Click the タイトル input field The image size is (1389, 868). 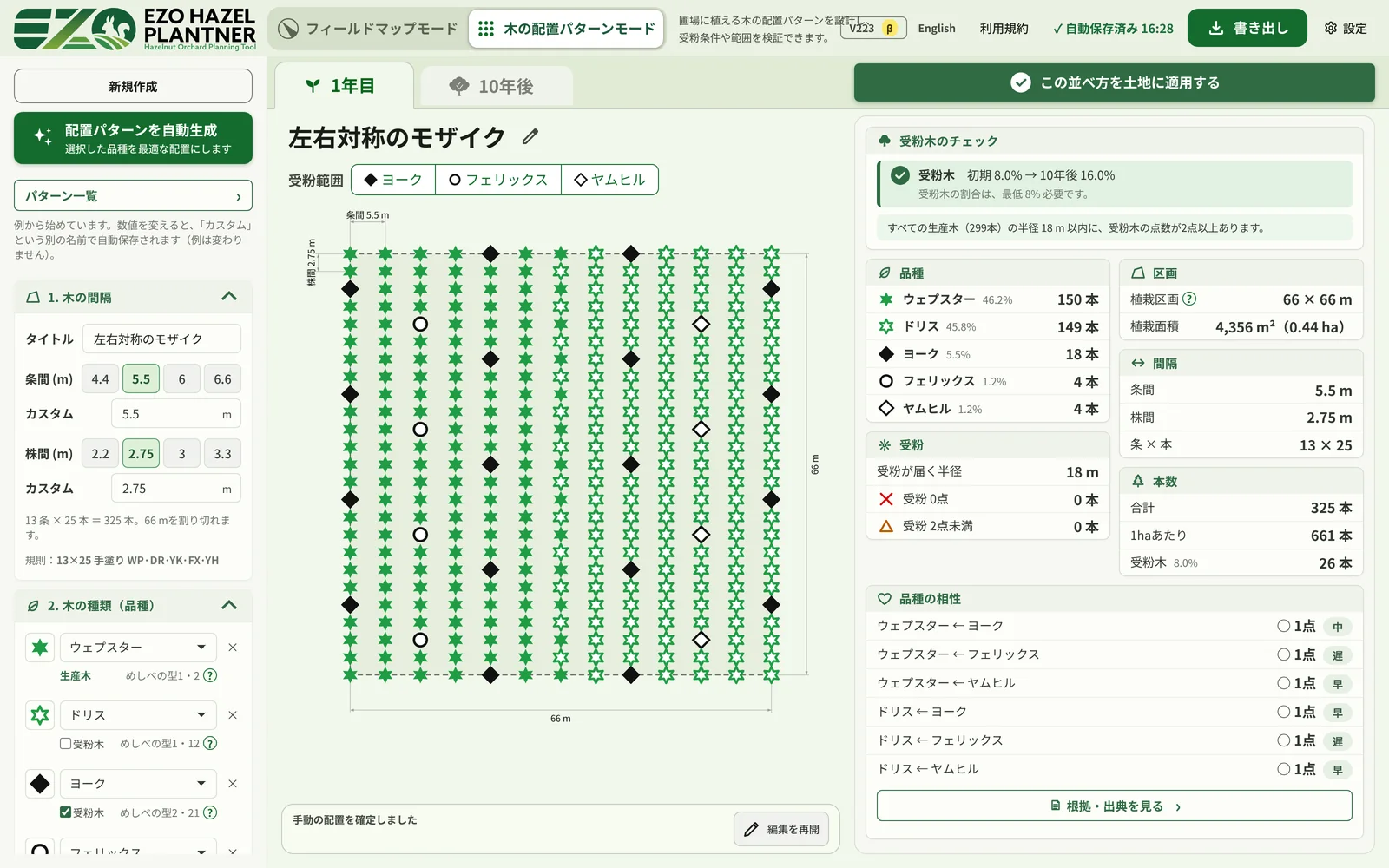(x=161, y=339)
